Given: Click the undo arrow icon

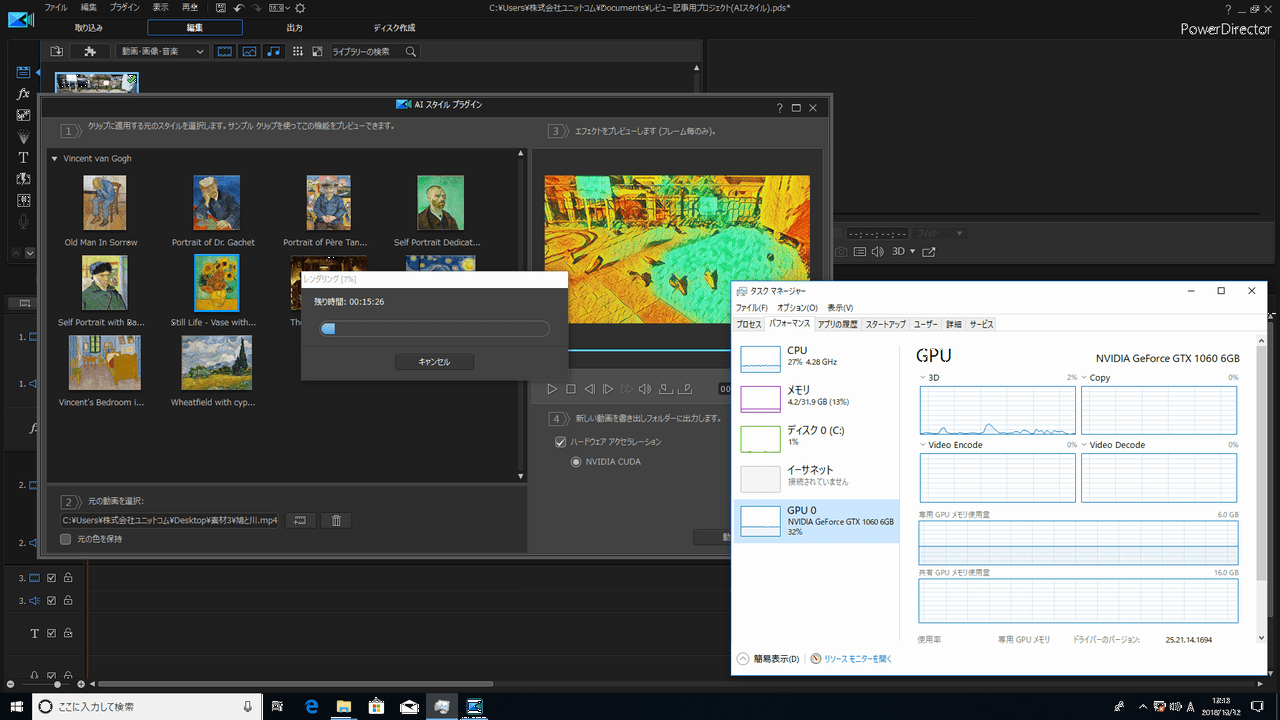Looking at the screenshot, I should [x=239, y=7].
